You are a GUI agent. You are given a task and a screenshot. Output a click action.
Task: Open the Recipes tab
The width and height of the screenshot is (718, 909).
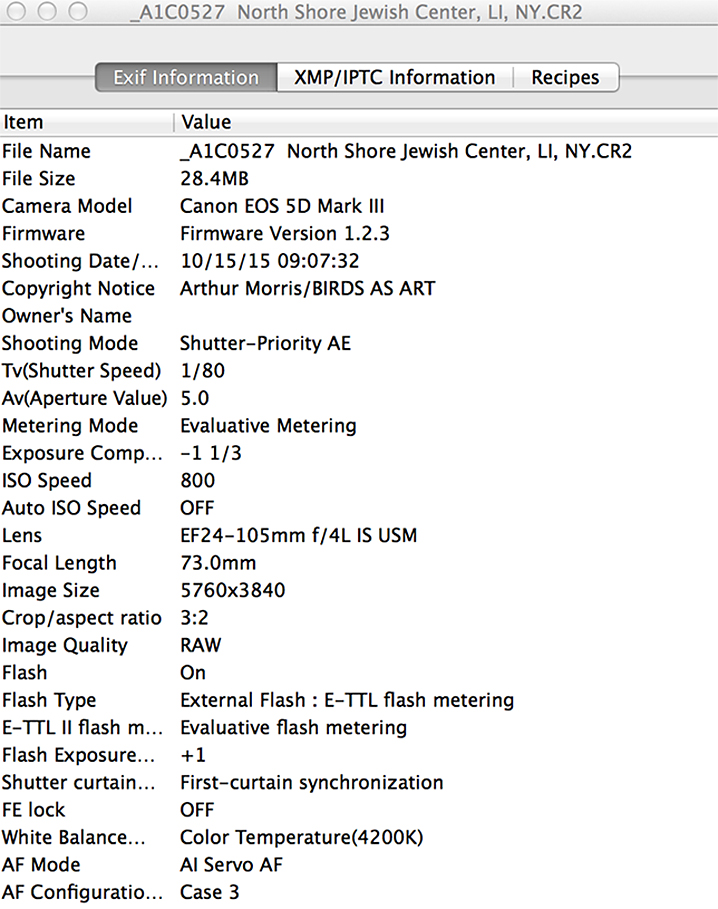tap(565, 78)
